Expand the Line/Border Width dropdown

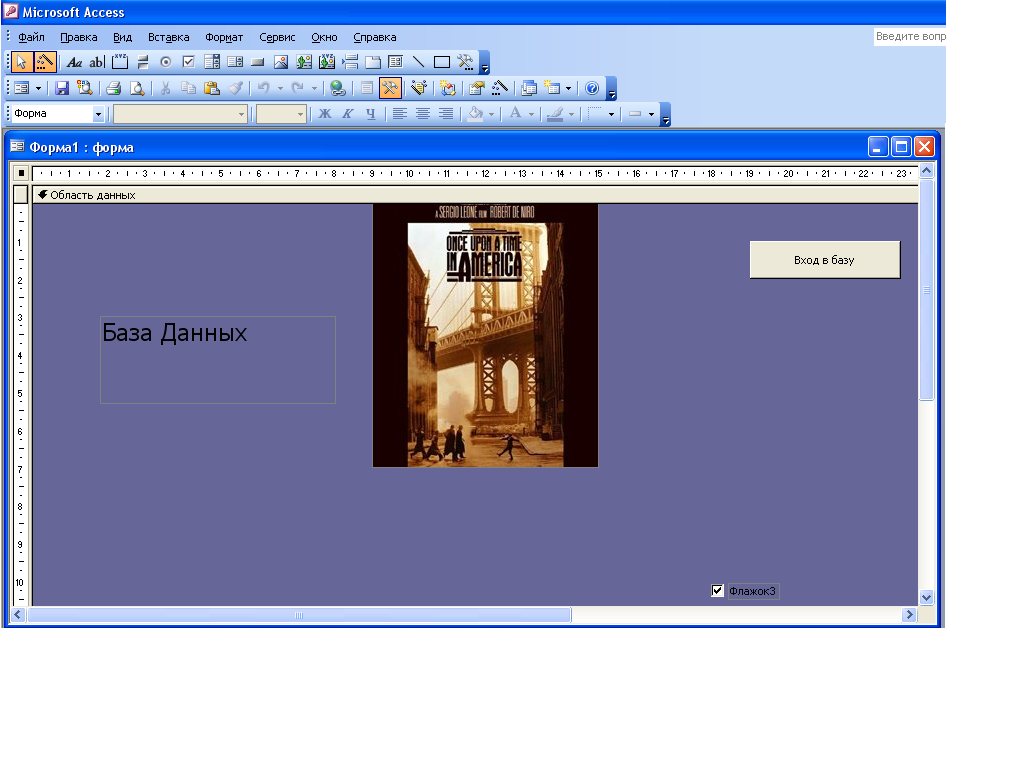tap(611, 114)
